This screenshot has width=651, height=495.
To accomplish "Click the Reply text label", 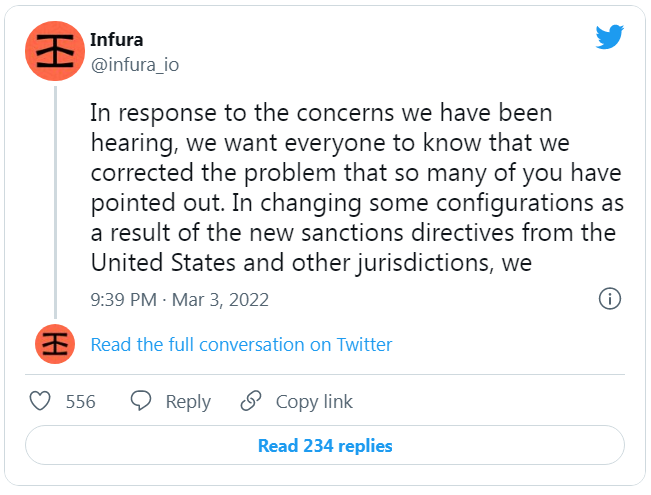I will [188, 402].
